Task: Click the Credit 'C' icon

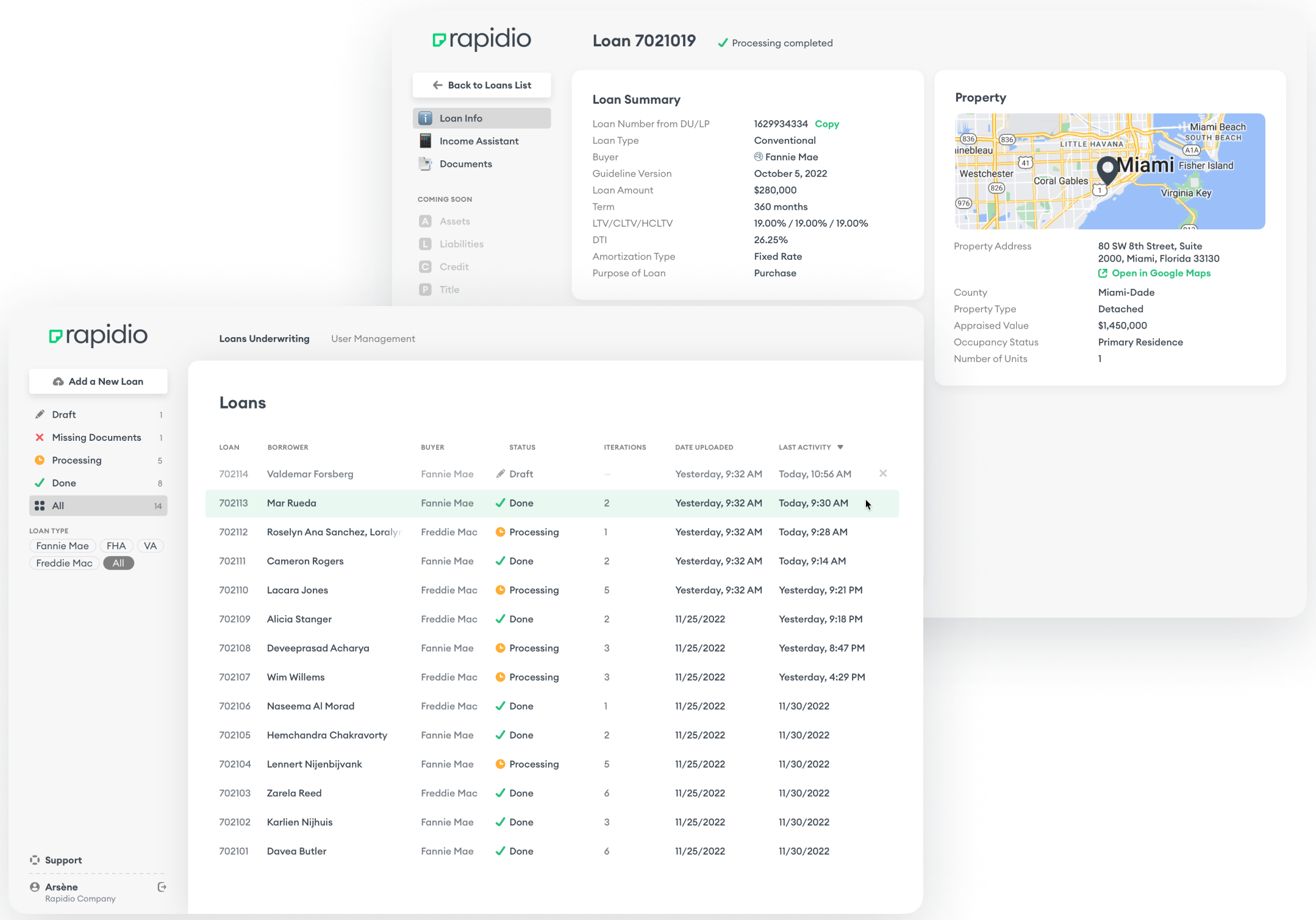Action: point(425,267)
